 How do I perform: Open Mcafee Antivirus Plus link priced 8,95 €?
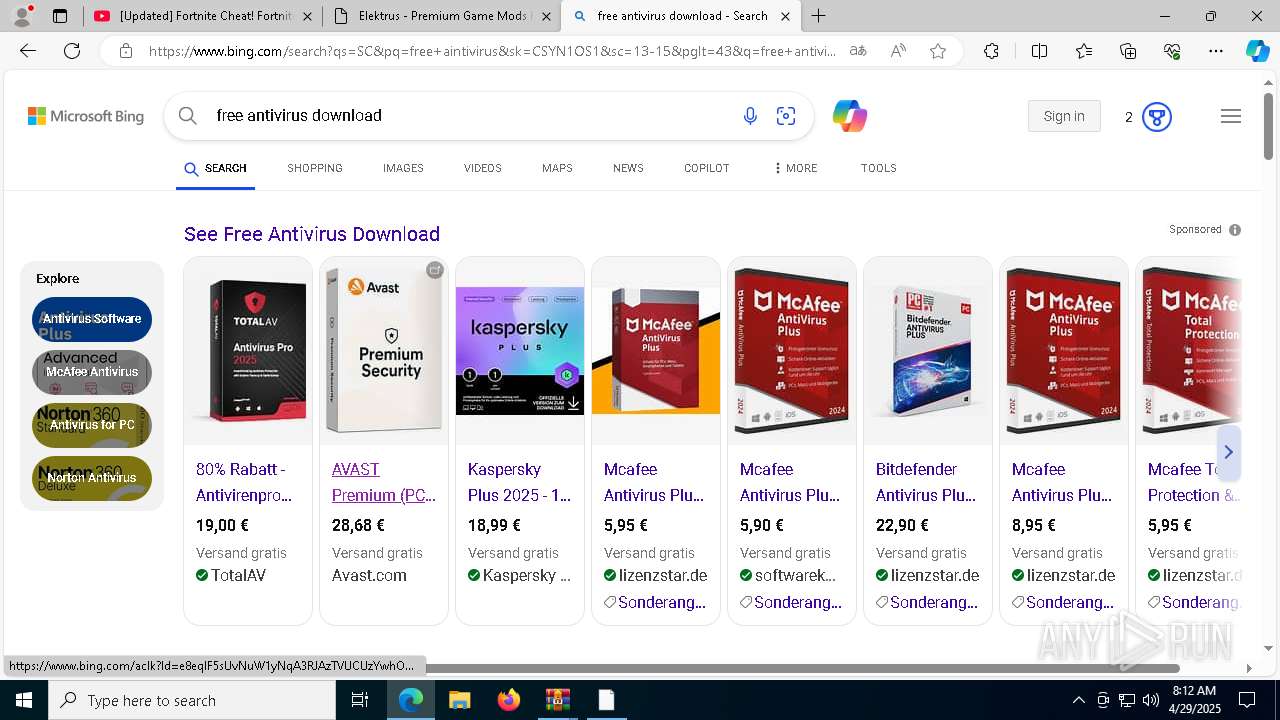coord(1062,482)
